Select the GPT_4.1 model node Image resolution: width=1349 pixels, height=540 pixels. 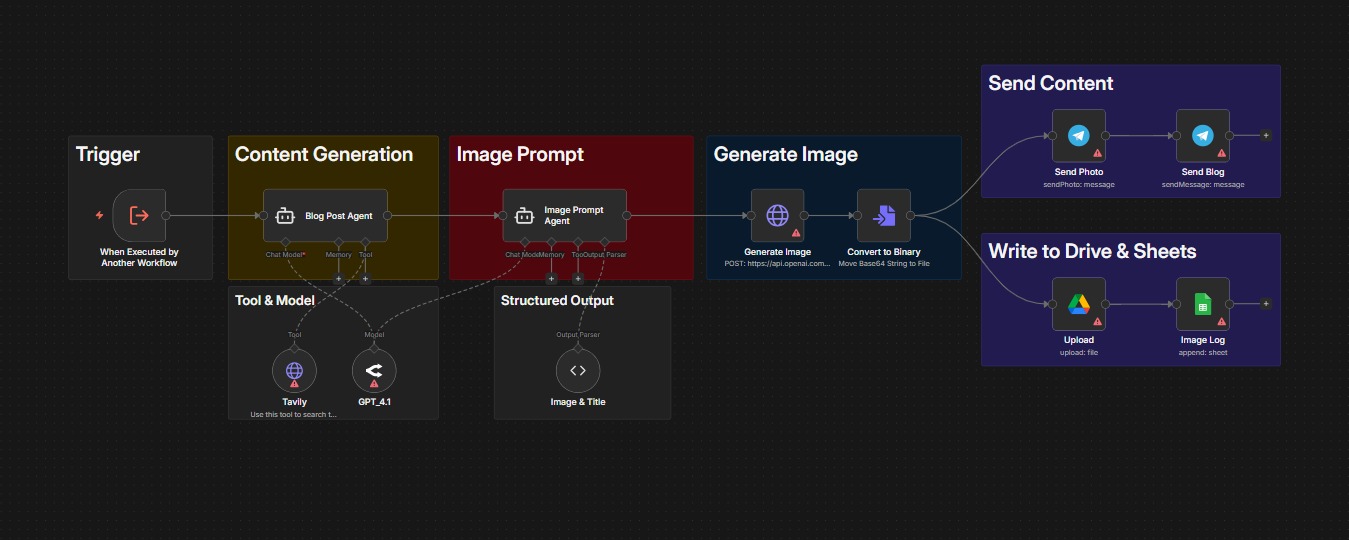374,371
